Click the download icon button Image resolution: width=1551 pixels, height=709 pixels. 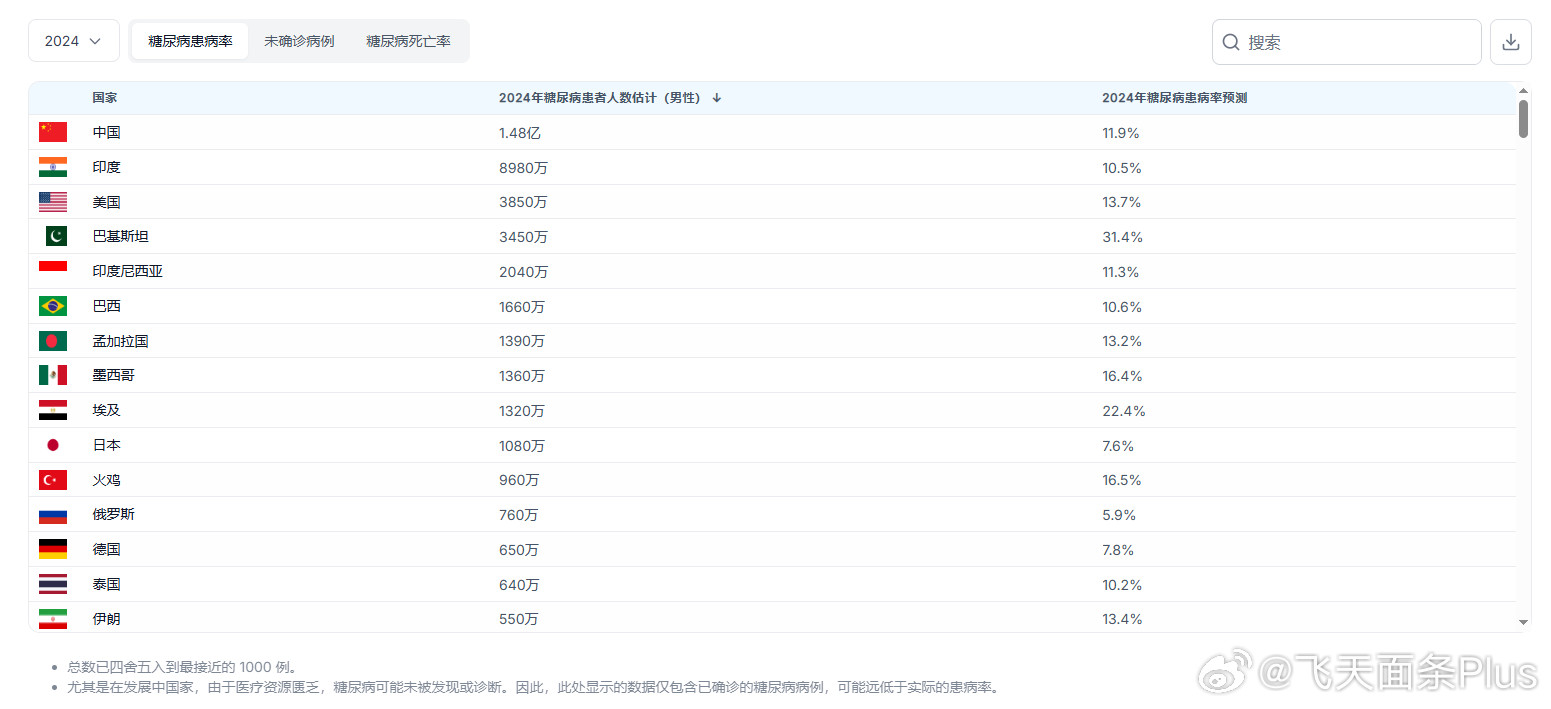tap(1511, 42)
